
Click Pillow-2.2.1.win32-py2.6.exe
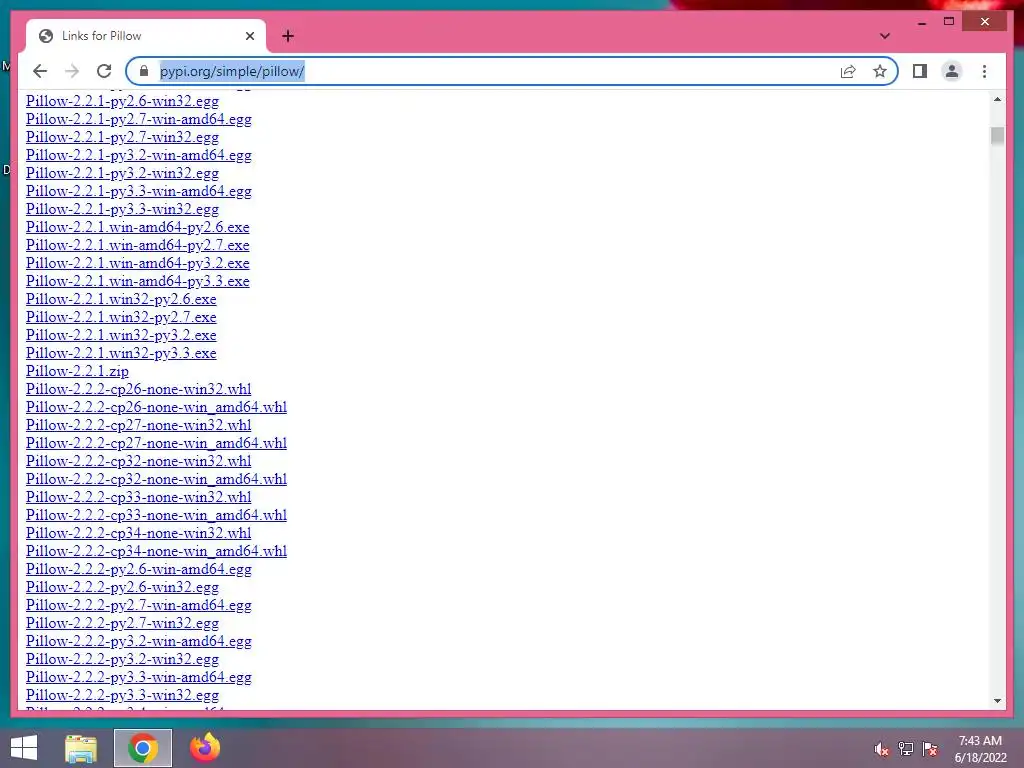[x=121, y=299]
